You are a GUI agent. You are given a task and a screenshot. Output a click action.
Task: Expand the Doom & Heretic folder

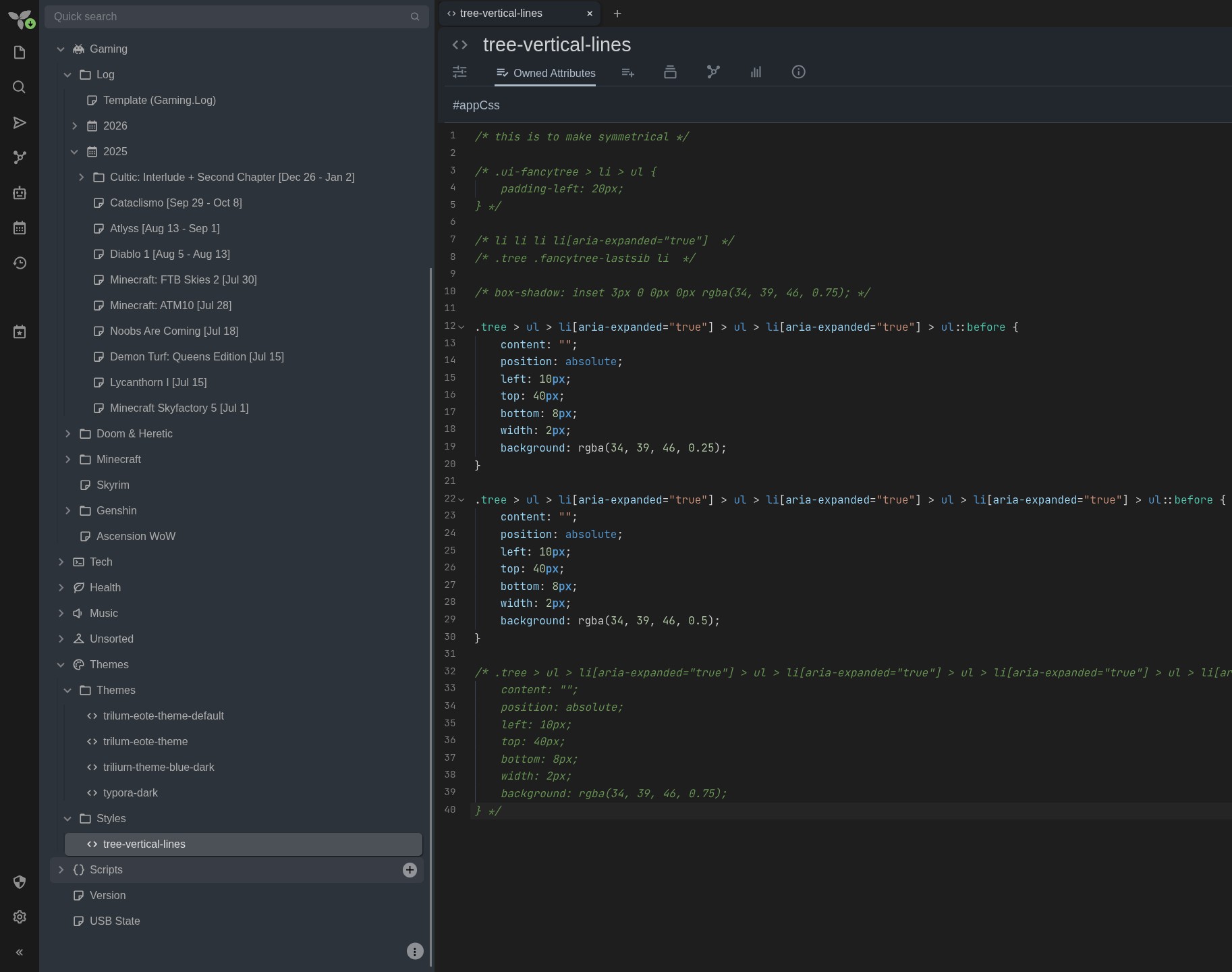pos(67,434)
